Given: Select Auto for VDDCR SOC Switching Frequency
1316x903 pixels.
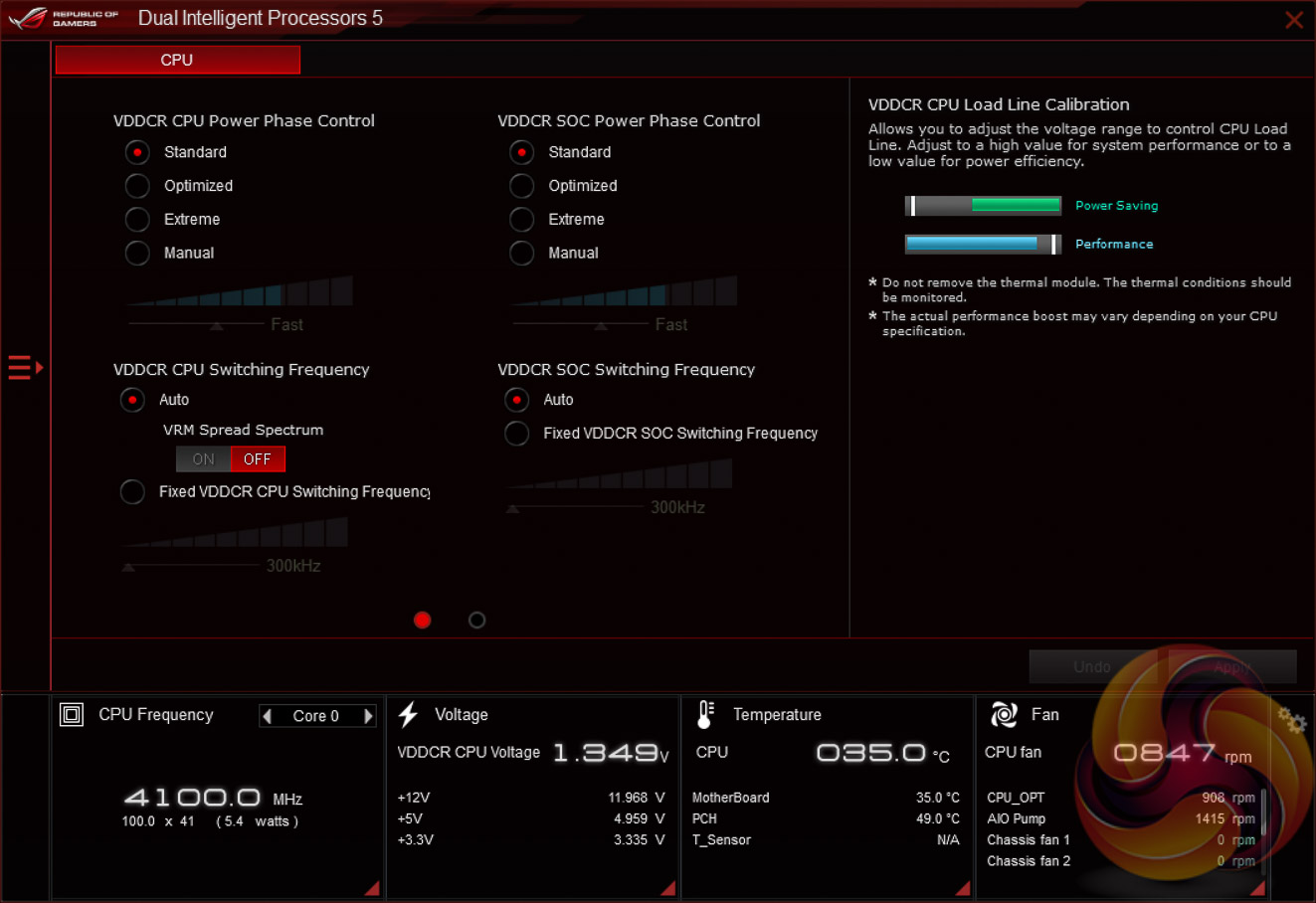Looking at the screenshot, I should [x=516, y=400].
